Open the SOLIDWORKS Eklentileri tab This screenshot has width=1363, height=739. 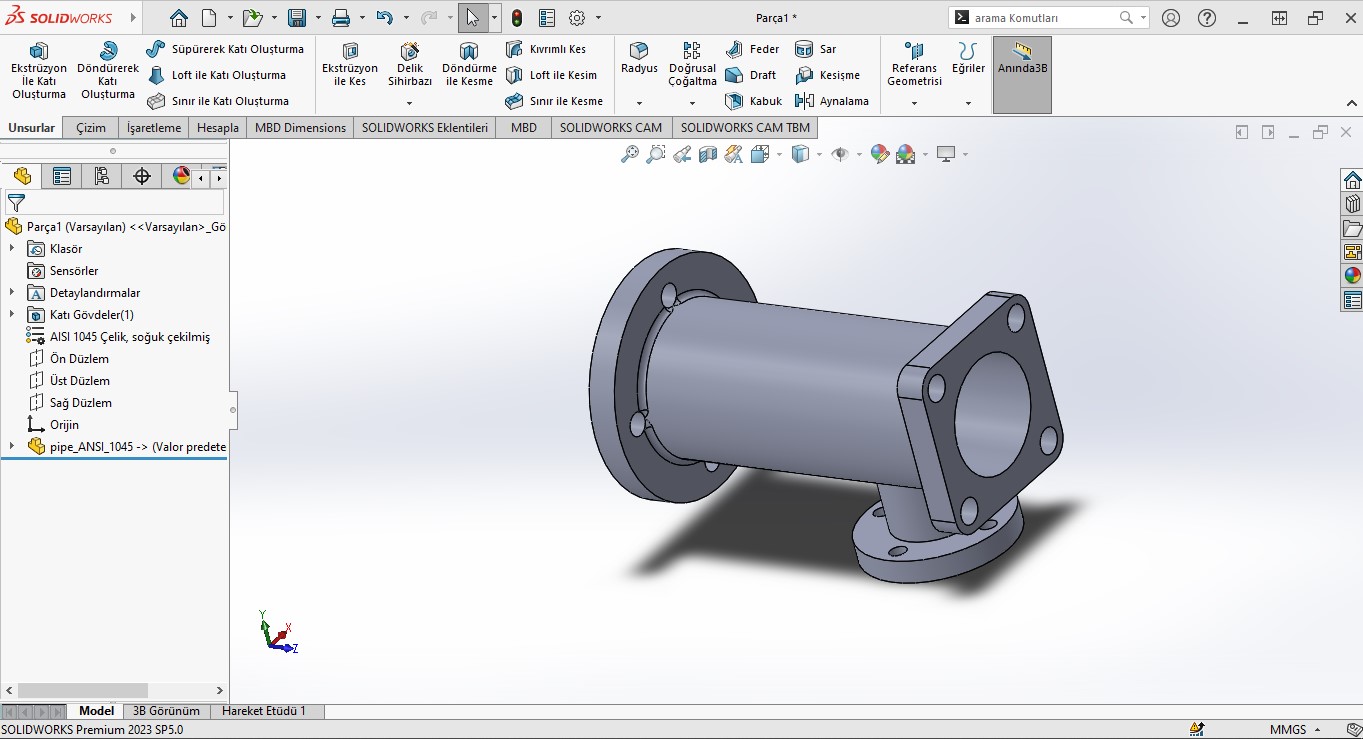coord(425,128)
